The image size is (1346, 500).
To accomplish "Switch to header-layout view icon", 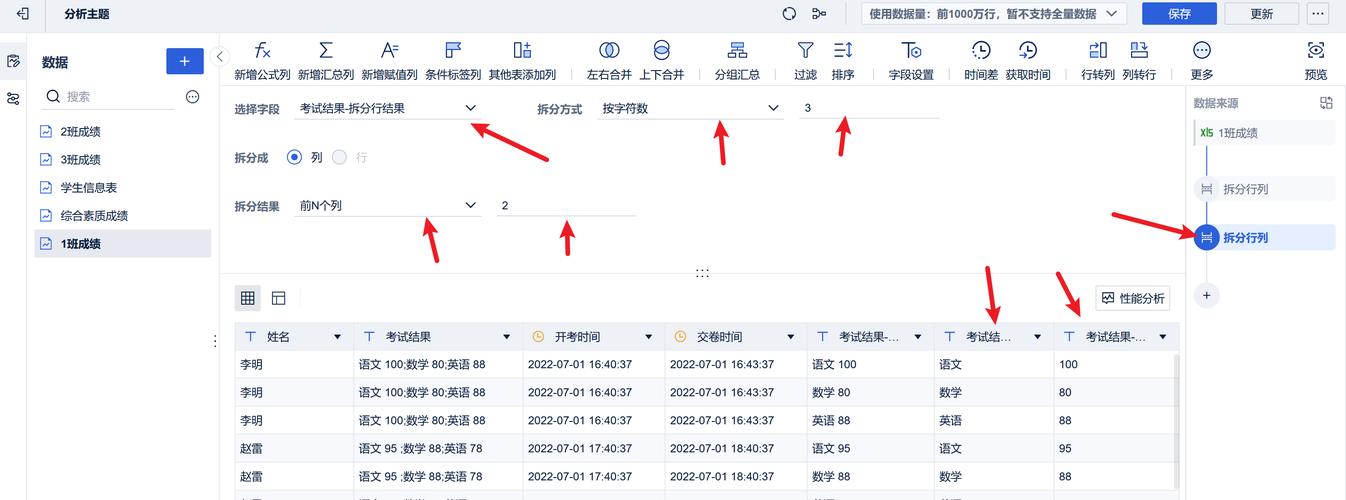I will pos(279,298).
